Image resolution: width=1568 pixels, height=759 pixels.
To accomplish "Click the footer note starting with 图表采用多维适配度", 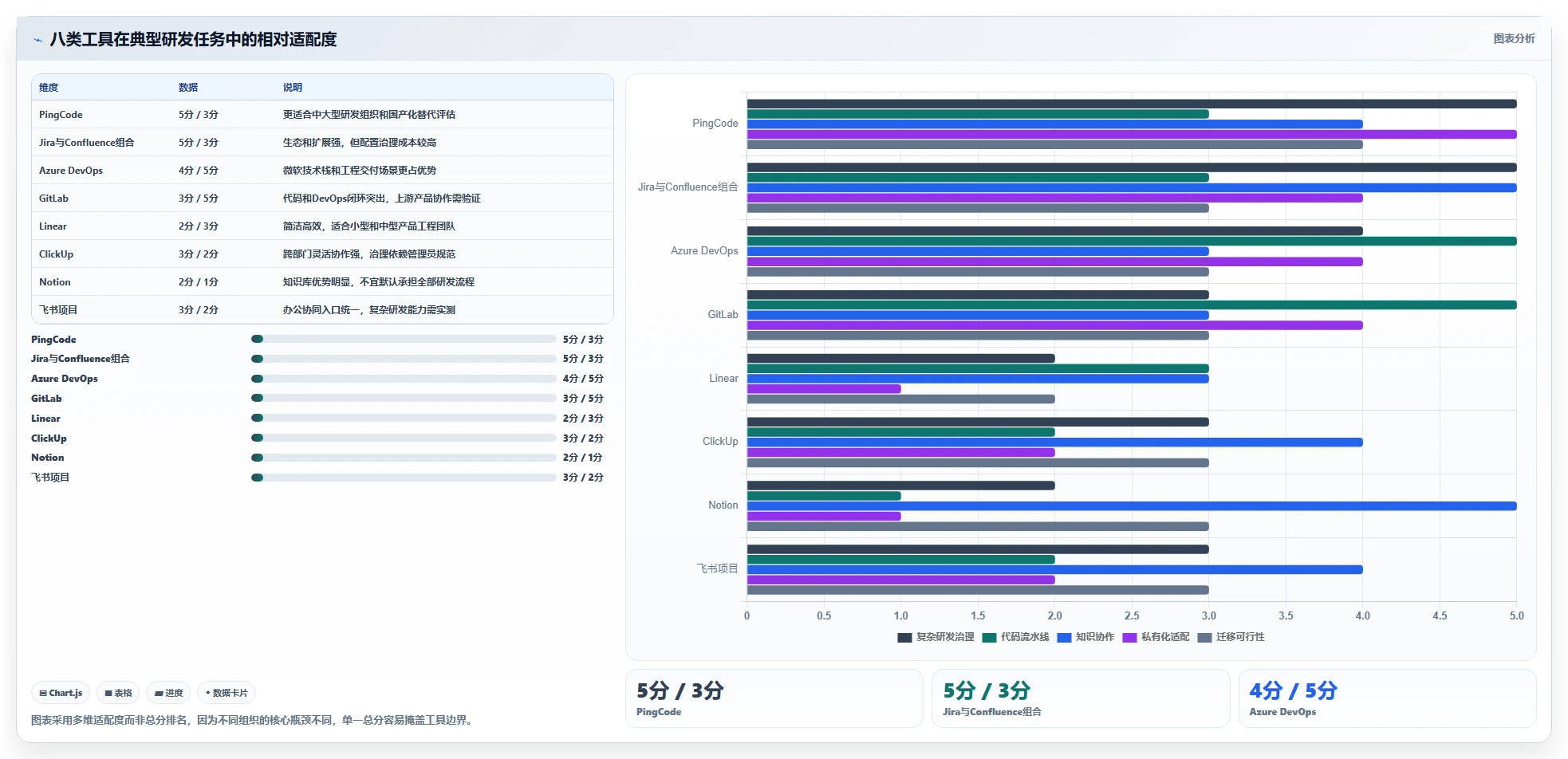I will coord(254,721).
